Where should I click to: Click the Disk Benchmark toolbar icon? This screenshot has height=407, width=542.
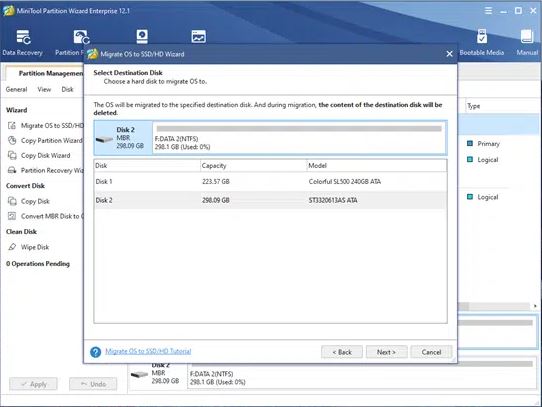[x=142, y=36]
